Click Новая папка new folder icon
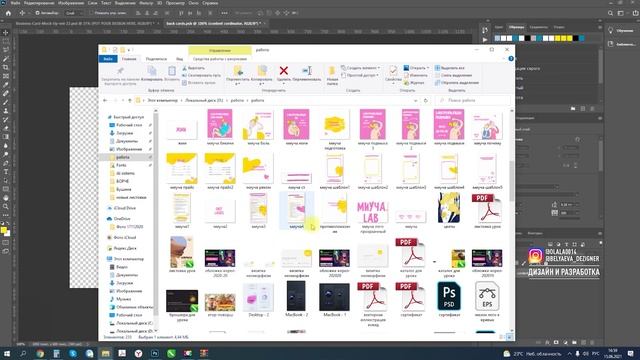Viewport: 640px width, 360px height. (x=332, y=71)
